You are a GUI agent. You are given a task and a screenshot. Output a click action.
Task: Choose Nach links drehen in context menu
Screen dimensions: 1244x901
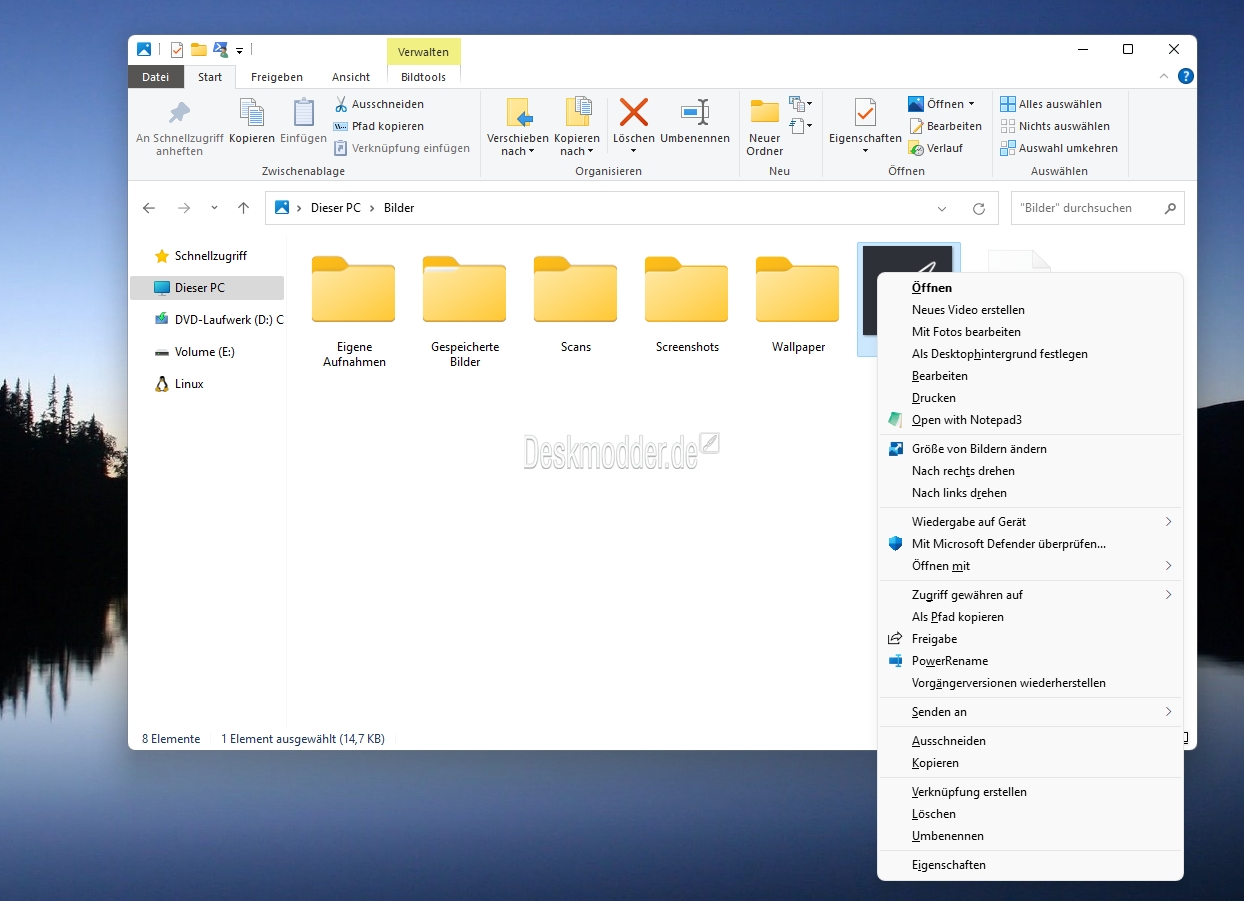(x=1030, y=493)
